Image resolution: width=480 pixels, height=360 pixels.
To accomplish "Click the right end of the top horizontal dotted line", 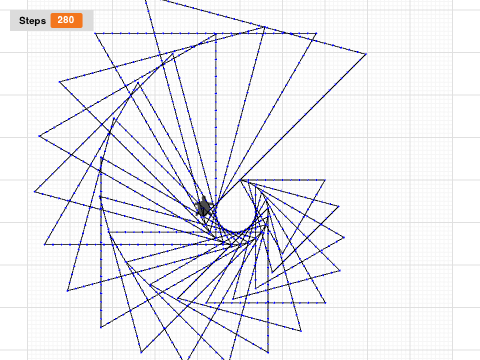I will pyautogui.click(x=316, y=33).
